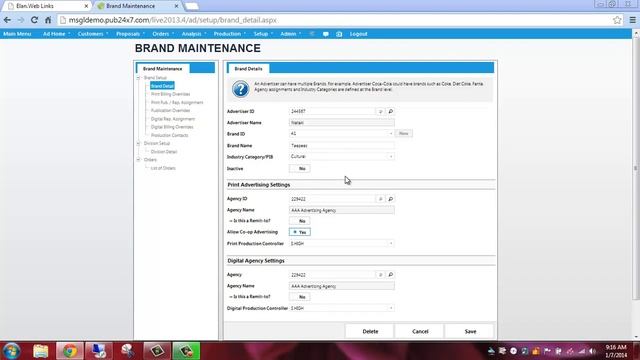Click the network signal icon in system tray
640x360 pixels.
point(582,351)
